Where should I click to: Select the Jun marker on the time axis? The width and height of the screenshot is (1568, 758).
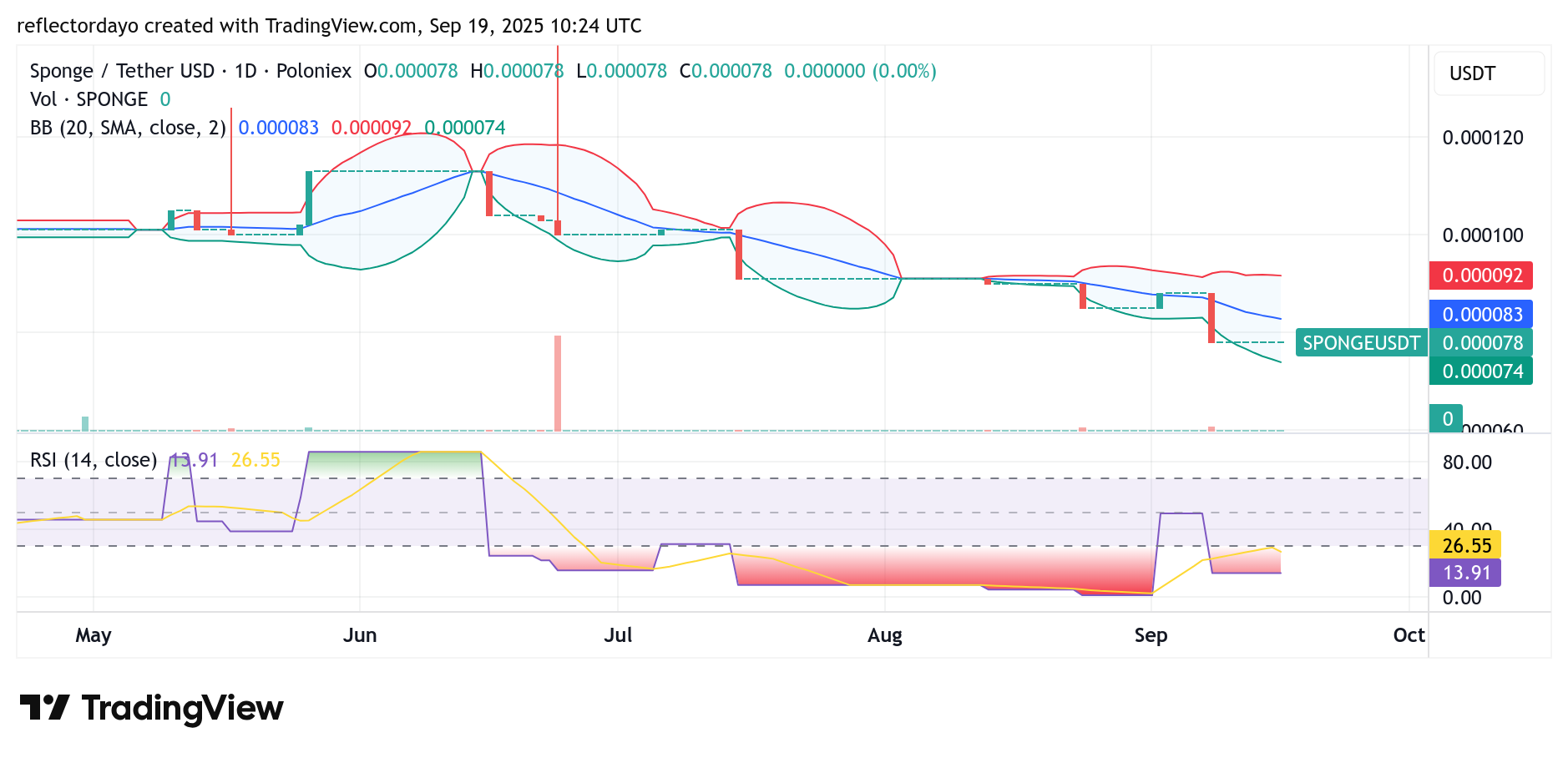[x=360, y=635]
